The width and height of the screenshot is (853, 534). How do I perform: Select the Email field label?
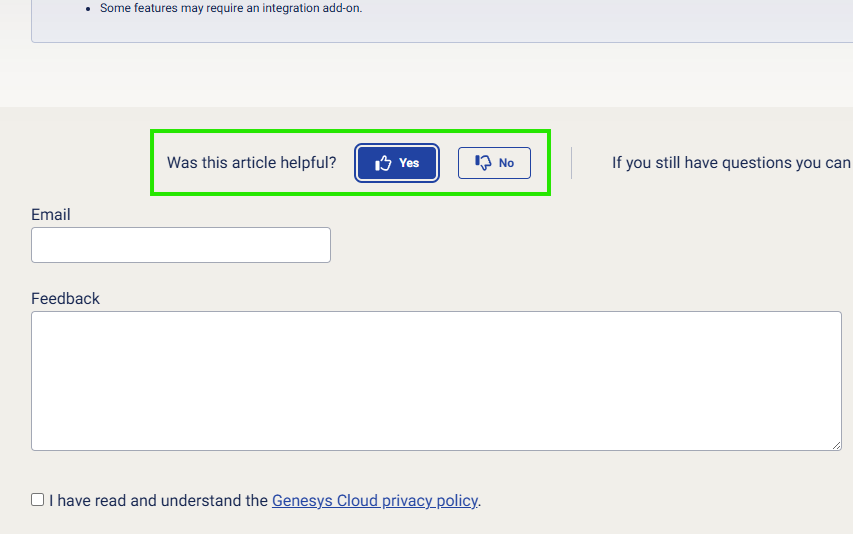pyautogui.click(x=51, y=215)
